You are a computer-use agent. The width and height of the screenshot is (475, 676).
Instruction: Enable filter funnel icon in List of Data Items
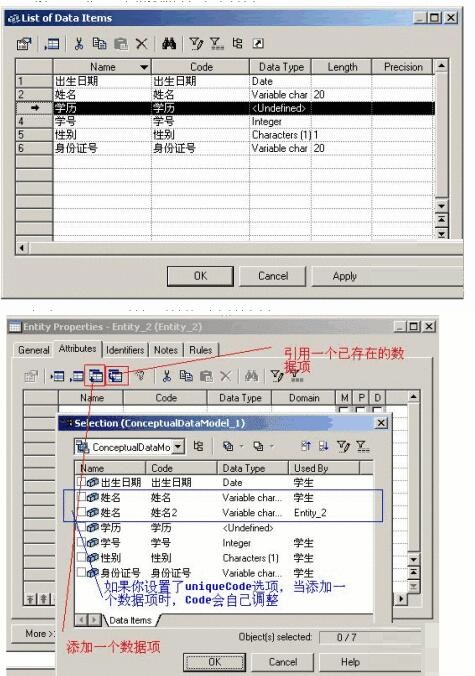(217, 44)
